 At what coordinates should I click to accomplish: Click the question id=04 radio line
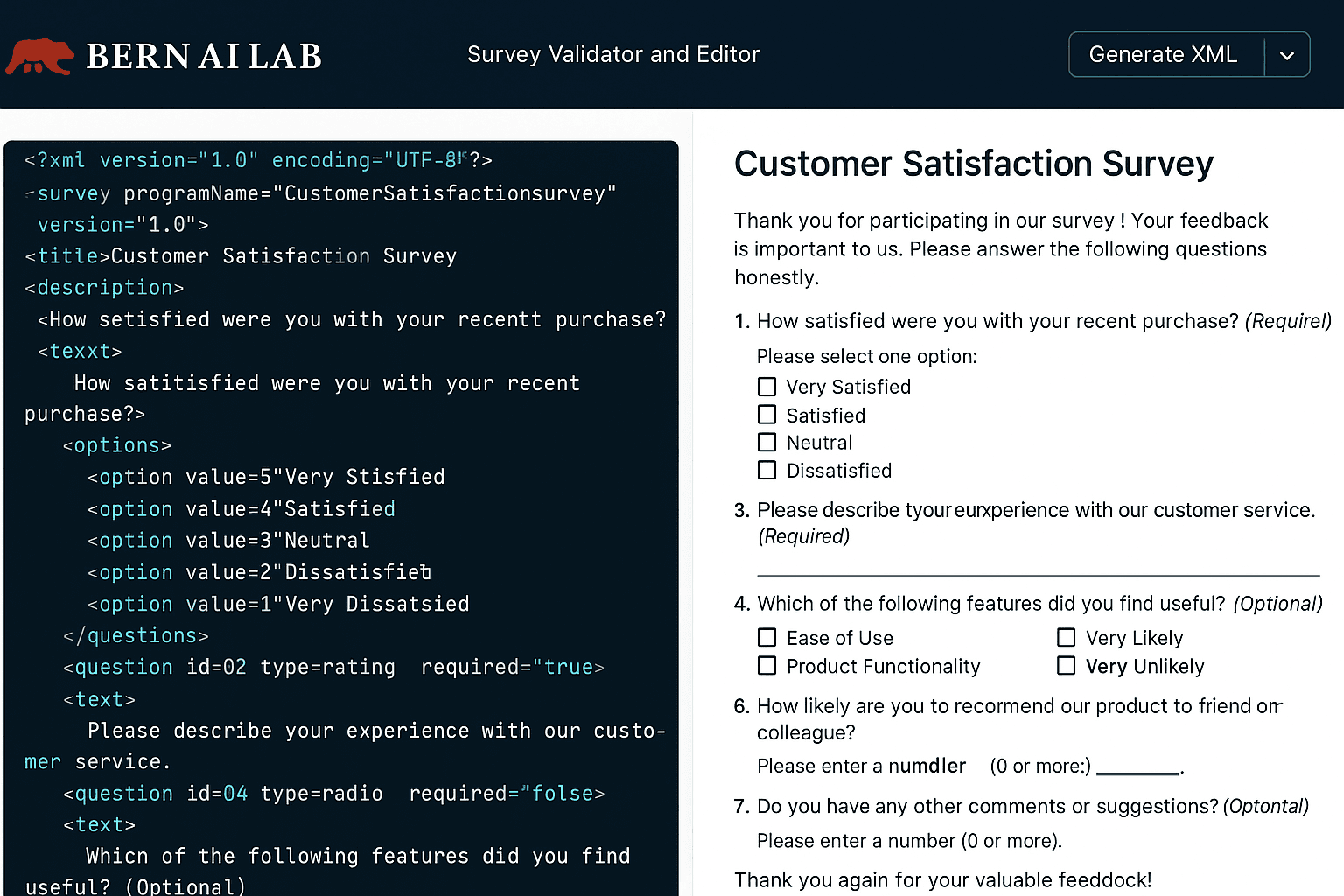(333, 794)
